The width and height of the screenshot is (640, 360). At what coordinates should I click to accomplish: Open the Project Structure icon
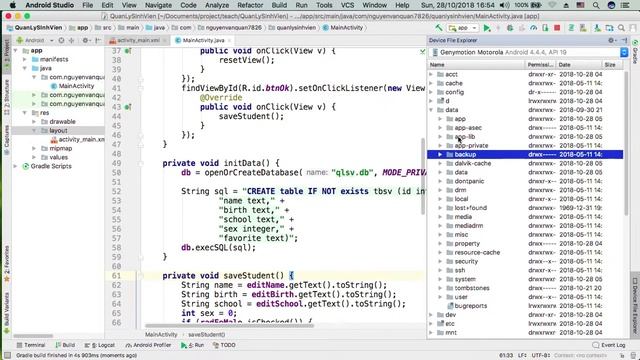point(609,28)
